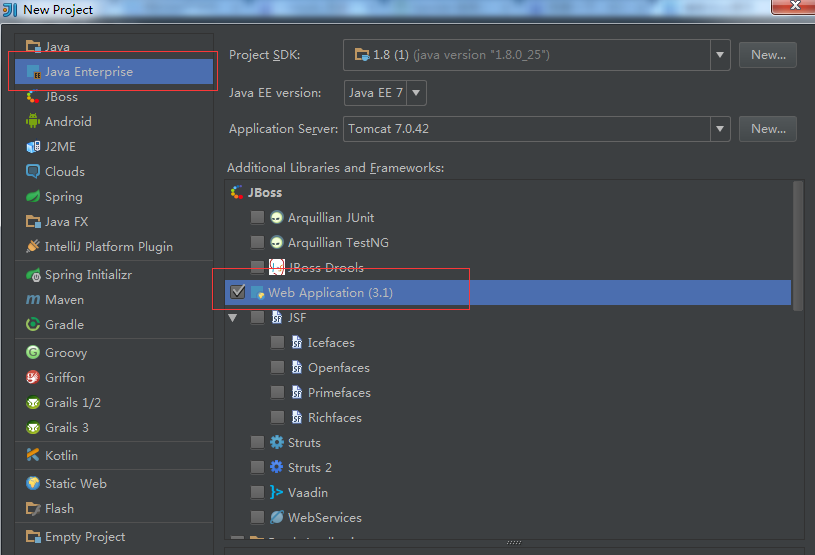Collapse the JSF tree node

pyautogui.click(x=233, y=318)
